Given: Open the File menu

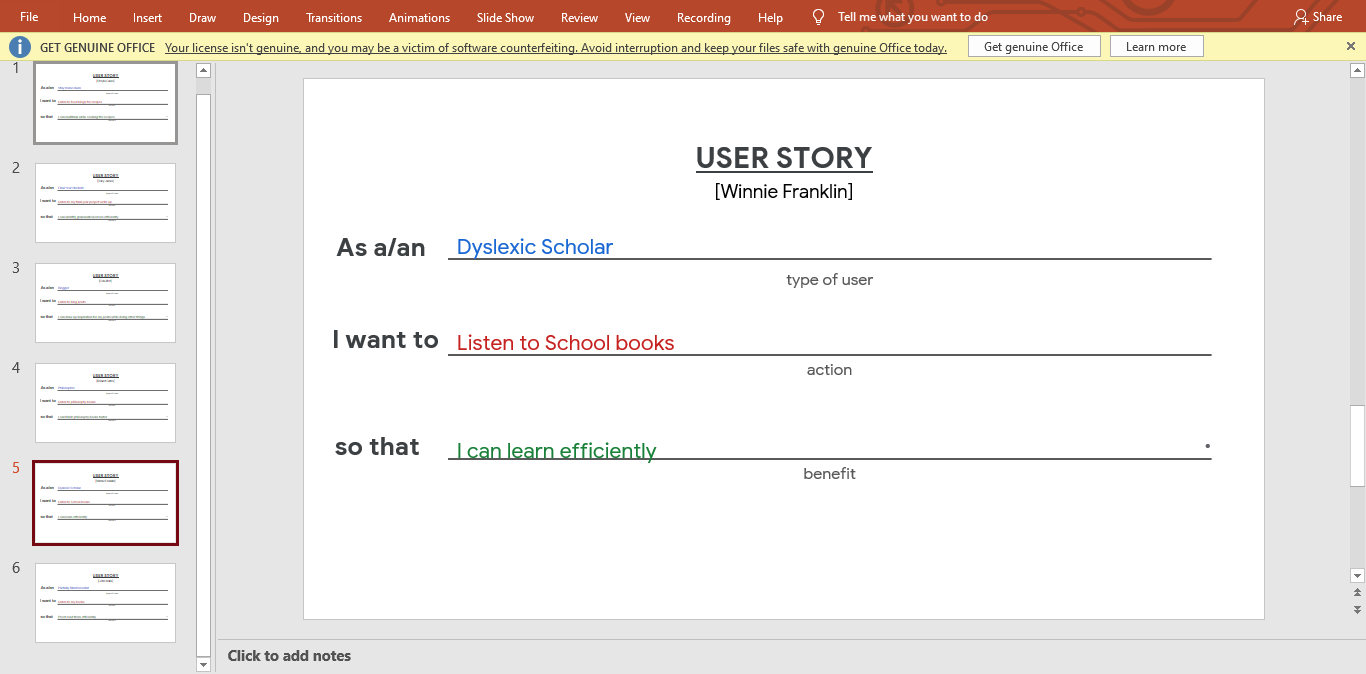Looking at the screenshot, I should (x=29, y=17).
